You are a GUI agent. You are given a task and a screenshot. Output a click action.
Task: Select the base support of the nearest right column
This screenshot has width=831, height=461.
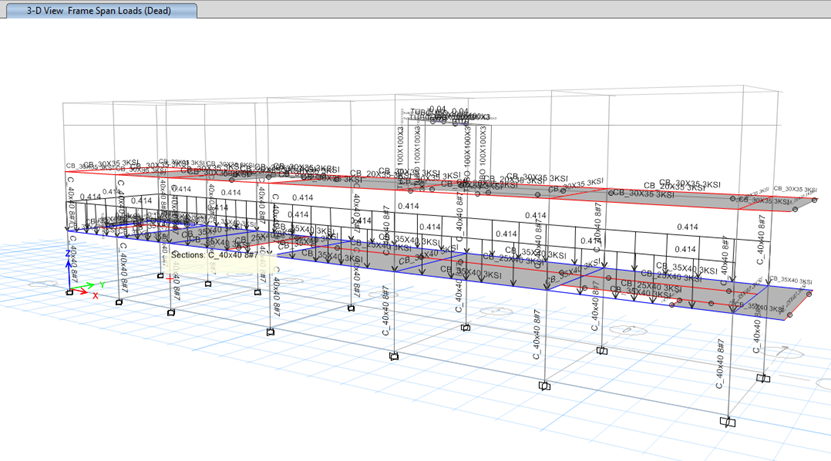[729, 422]
